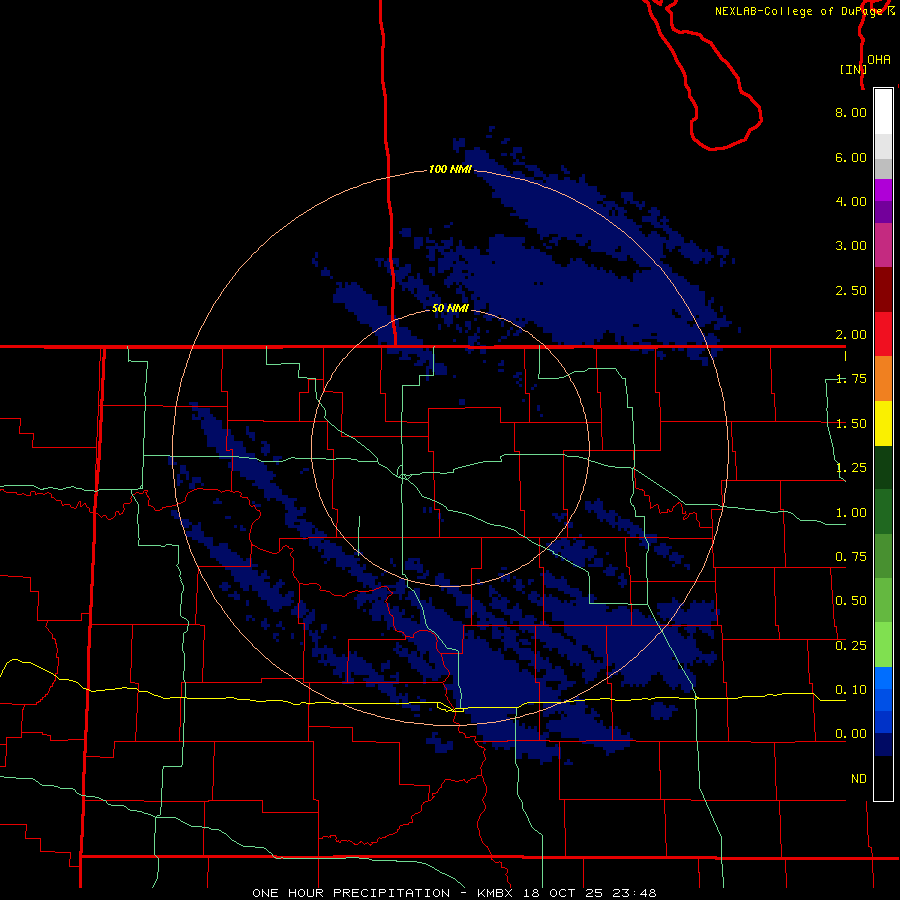Pick the bright red legend swatch
The height and width of the screenshot is (900, 900).
[883, 334]
